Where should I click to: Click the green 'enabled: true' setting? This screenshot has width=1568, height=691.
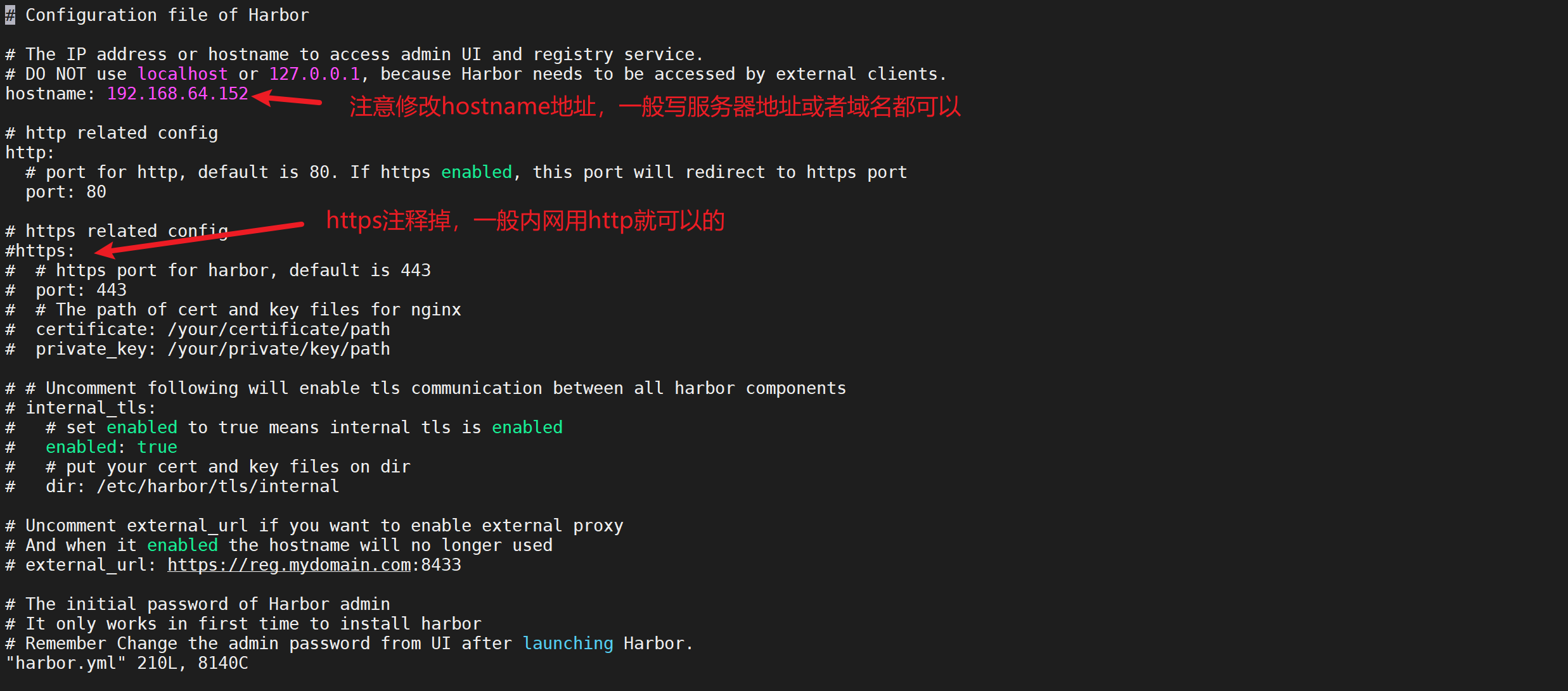[x=112, y=447]
